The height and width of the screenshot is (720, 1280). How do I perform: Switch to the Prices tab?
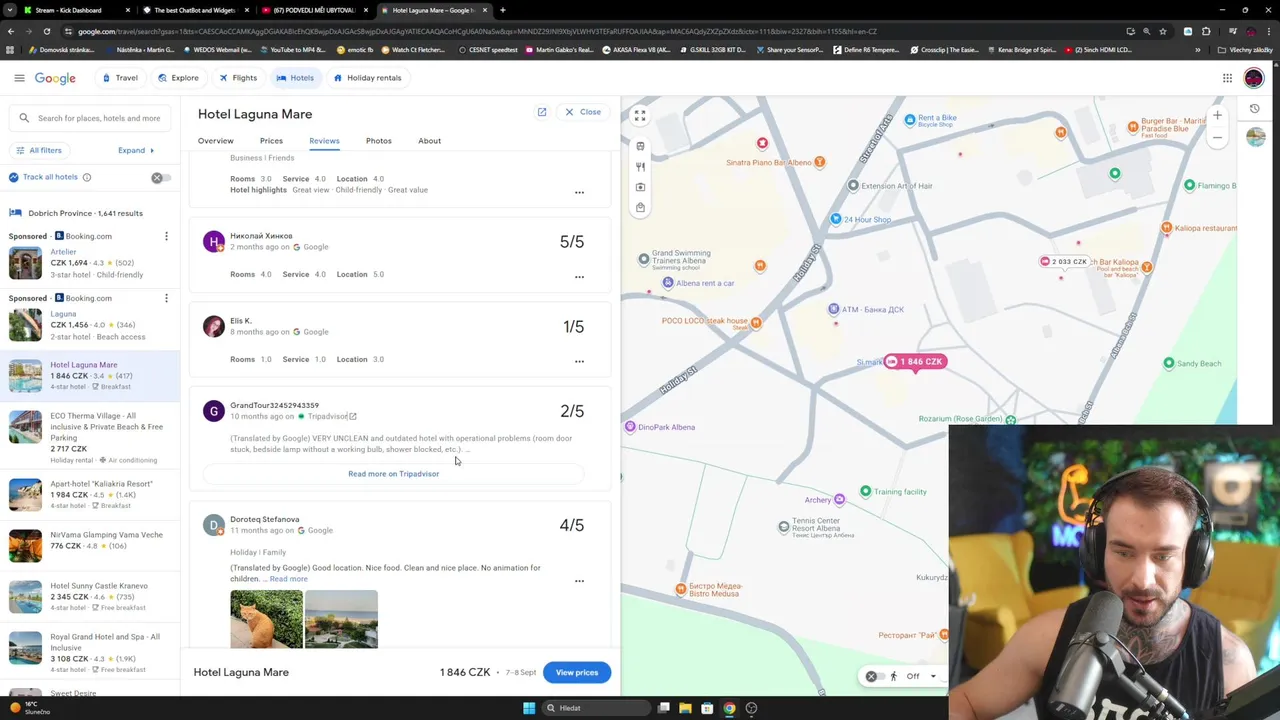[x=271, y=141]
